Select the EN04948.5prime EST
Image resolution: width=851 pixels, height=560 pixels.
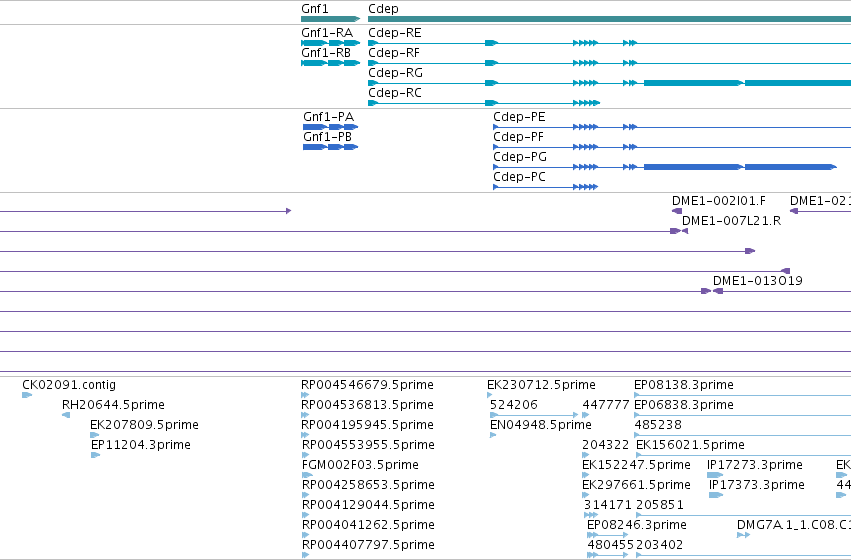tap(493, 435)
